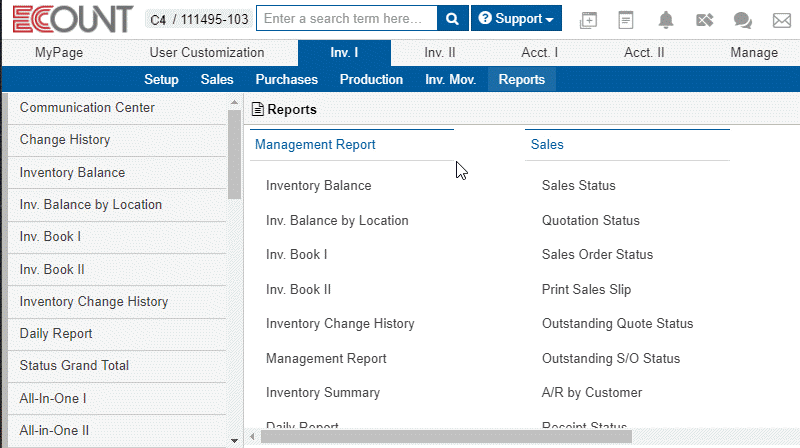
Task: Open the handshake icon in top bar
Action: 704,20
